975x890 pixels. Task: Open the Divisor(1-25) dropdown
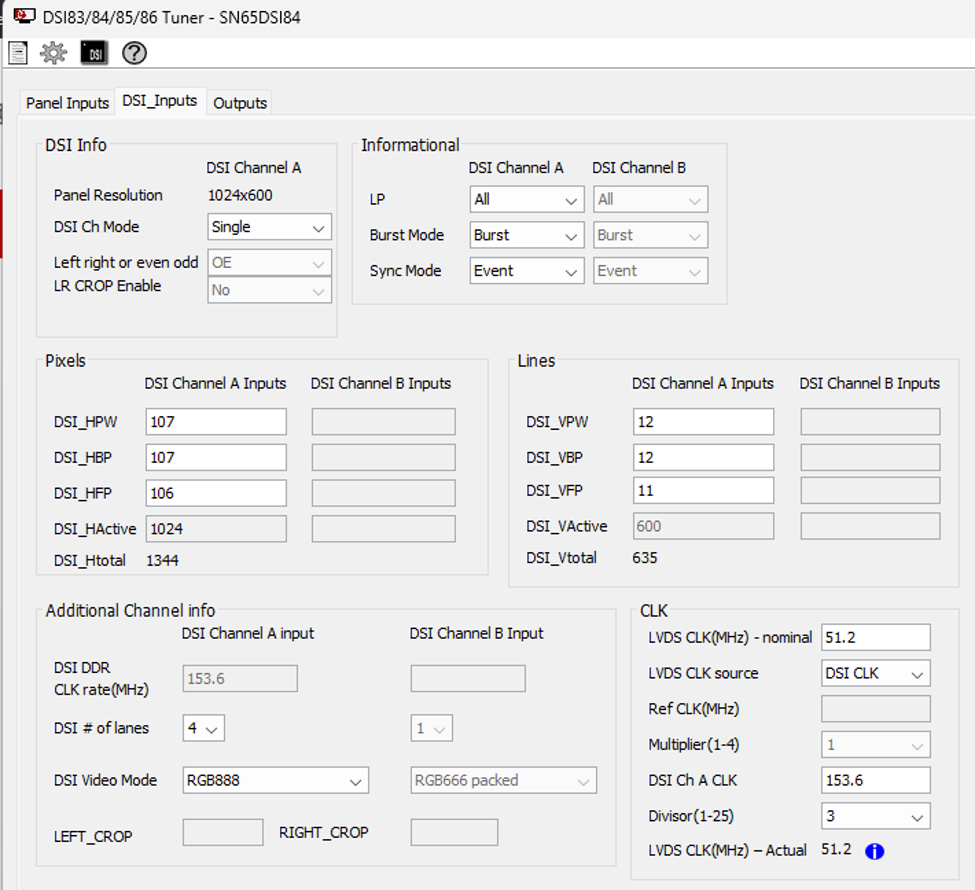876,816
